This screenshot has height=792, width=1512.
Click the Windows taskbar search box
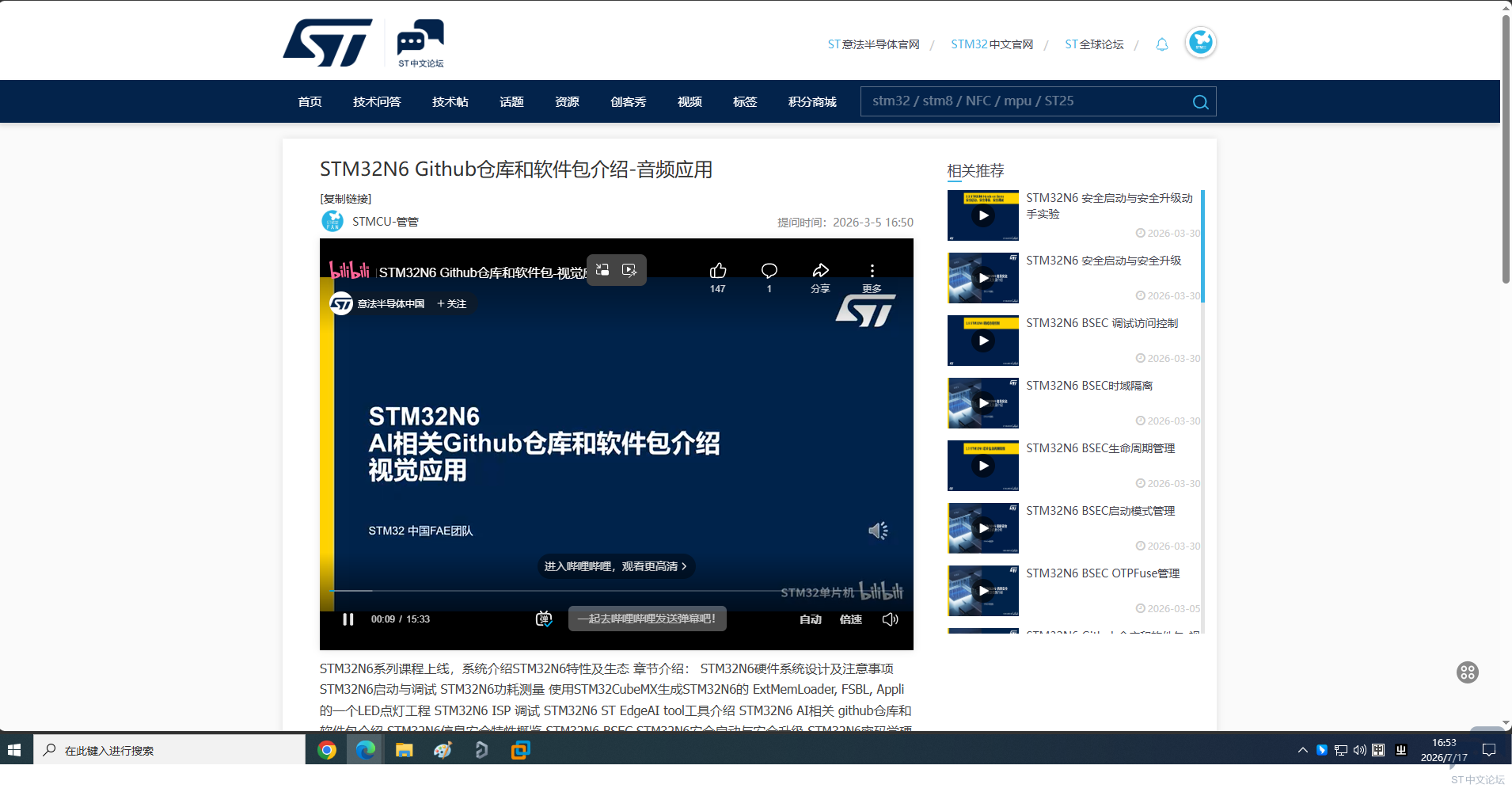point(169,750)
